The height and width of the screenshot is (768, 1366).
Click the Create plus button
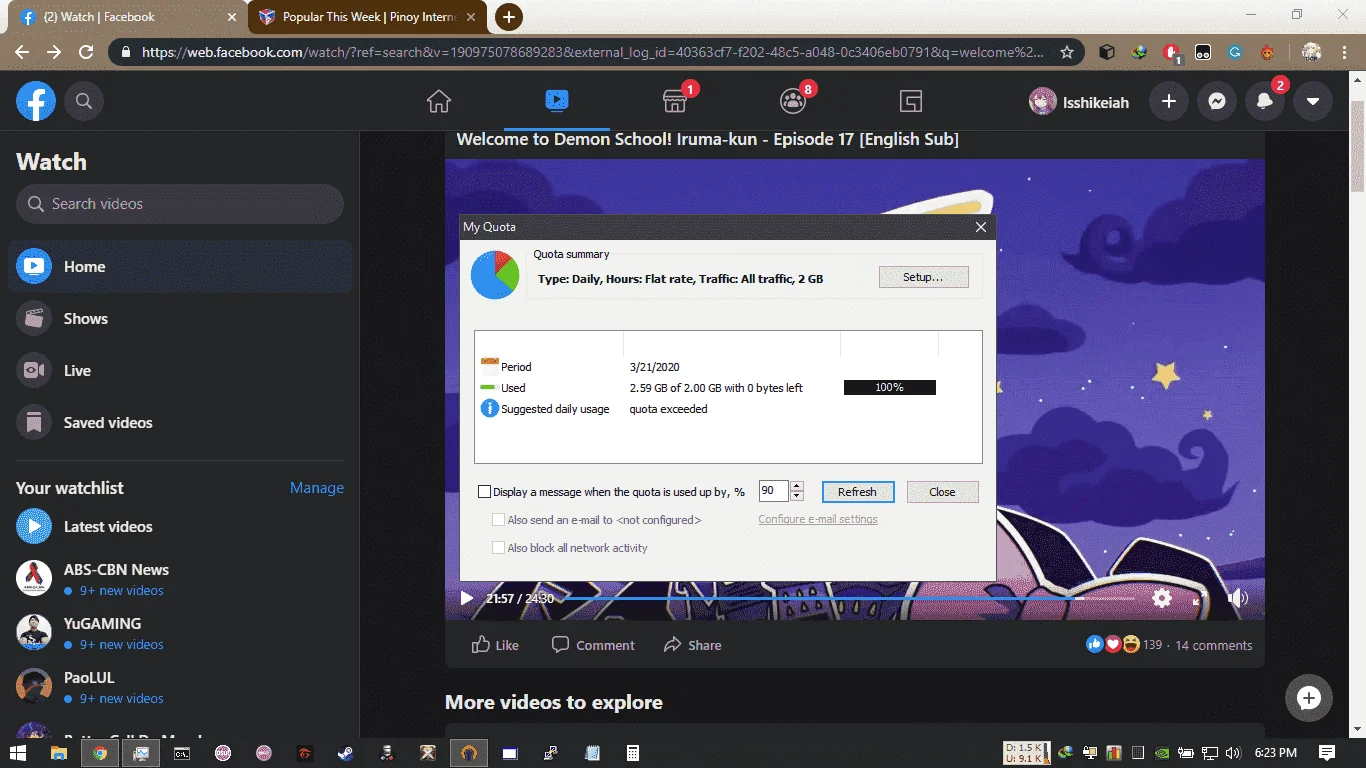[x=1168, y=101]
